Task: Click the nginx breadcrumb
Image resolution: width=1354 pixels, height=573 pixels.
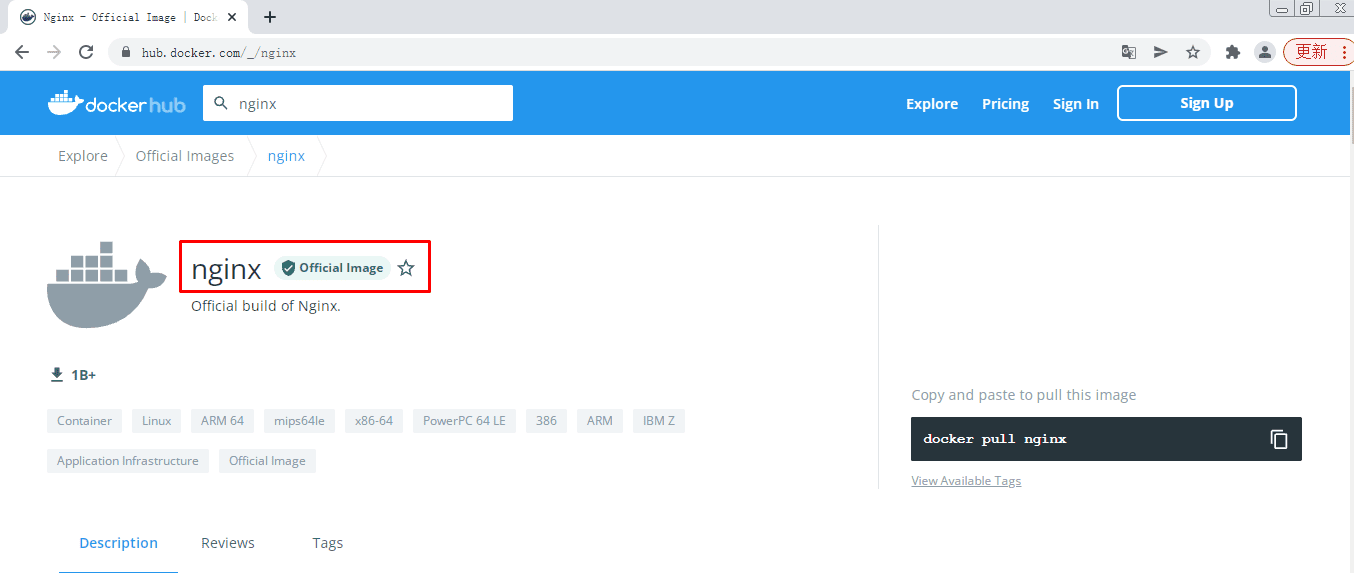Action: pos(286,156)
